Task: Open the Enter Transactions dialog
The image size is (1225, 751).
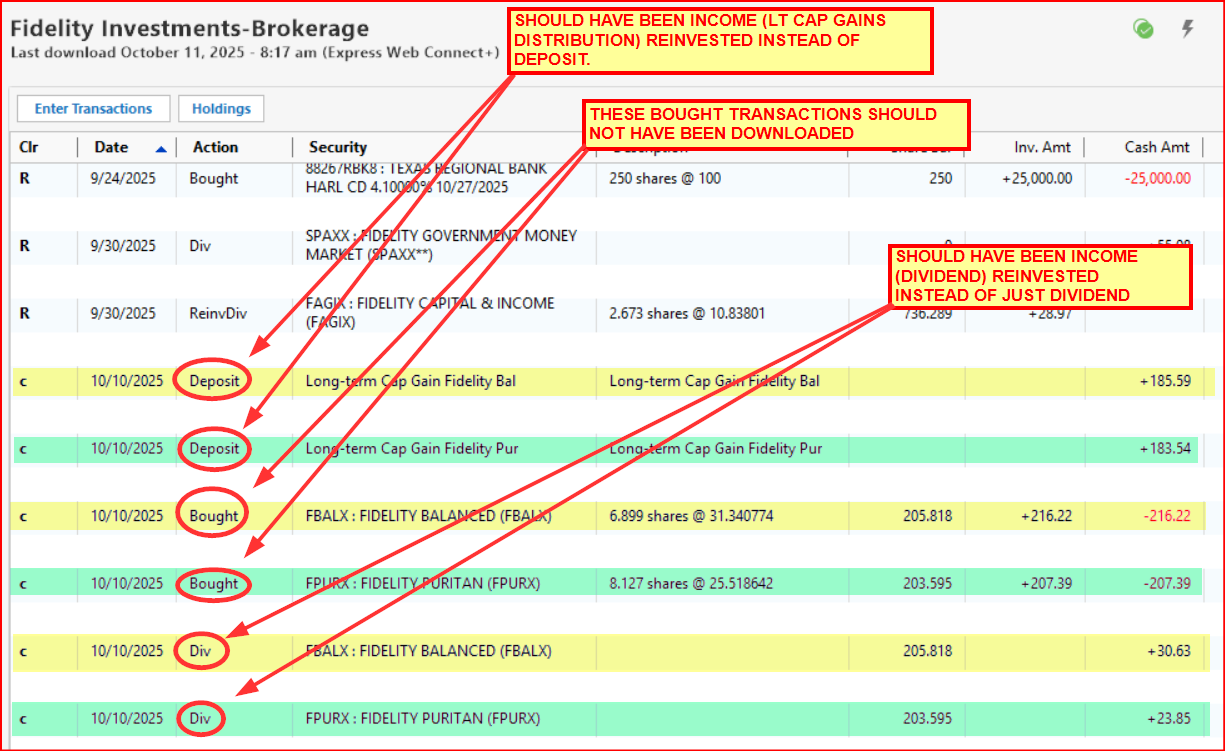Action: coord(93,109)
